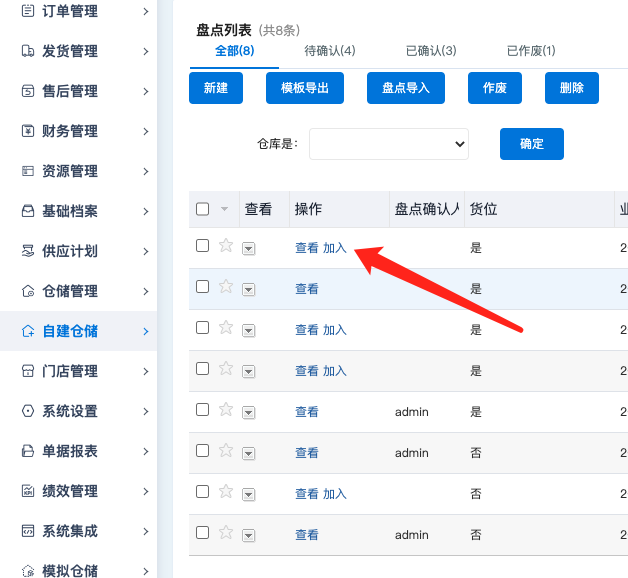Image resolution: width=628 pixels, height=578 pixels.
Task: Open the 仓库是 warehouse dropdown
Action: 388,144
